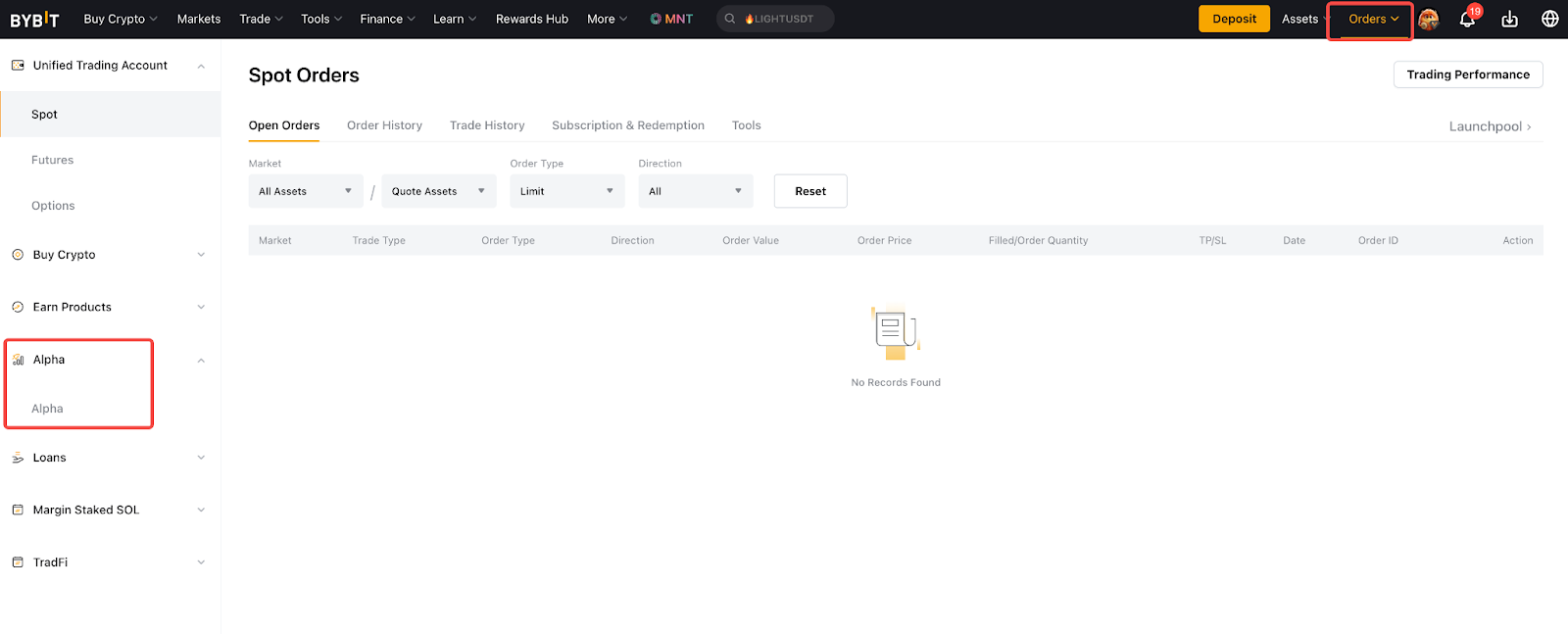Click the TradFi sidebar icon

(x=18, y=562)
